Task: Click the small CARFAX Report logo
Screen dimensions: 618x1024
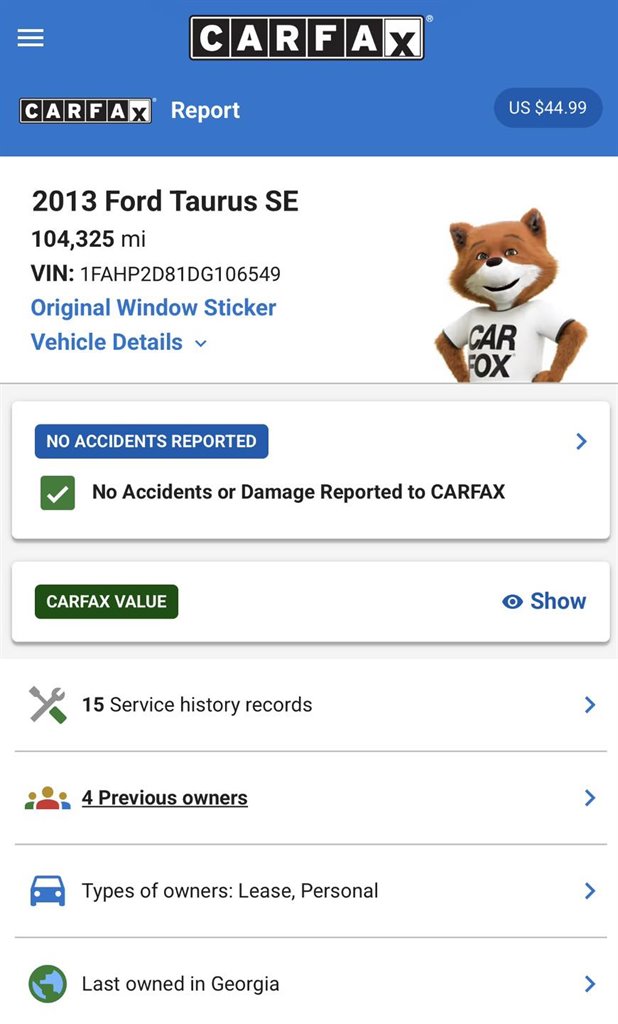Action: (x=86, y=110)
